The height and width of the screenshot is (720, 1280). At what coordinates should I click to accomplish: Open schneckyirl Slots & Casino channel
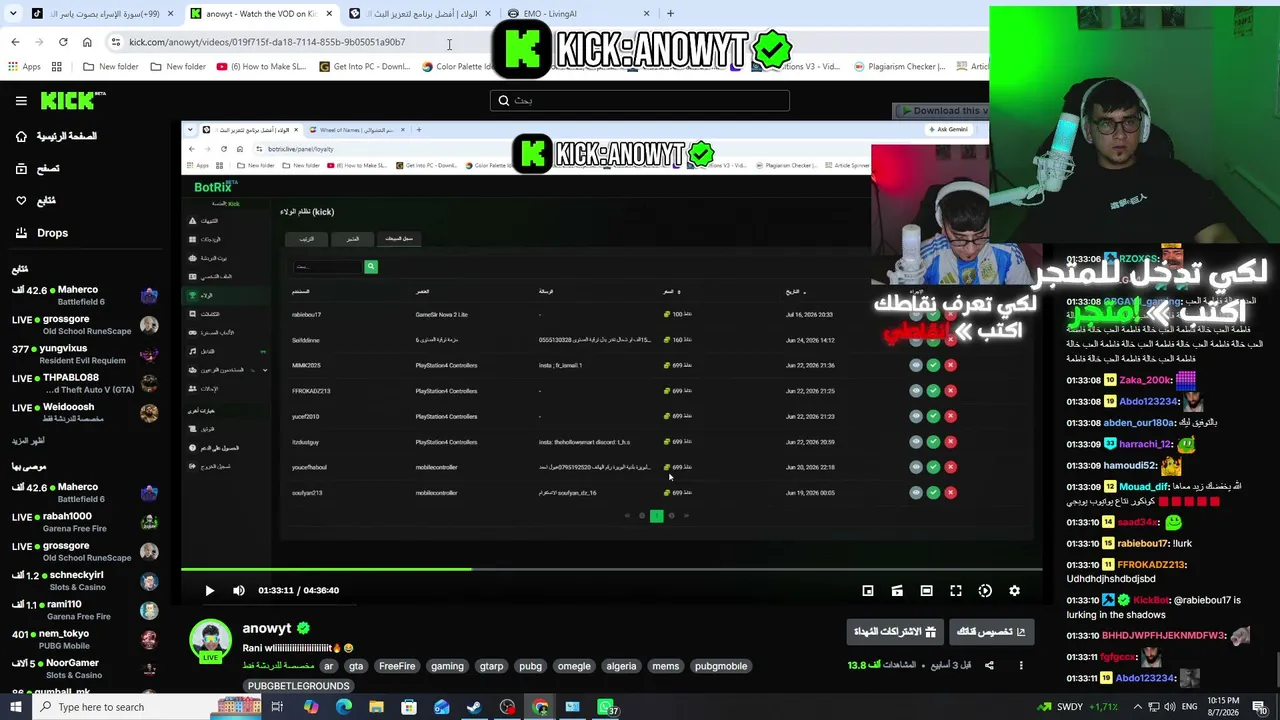pos(85,581)
